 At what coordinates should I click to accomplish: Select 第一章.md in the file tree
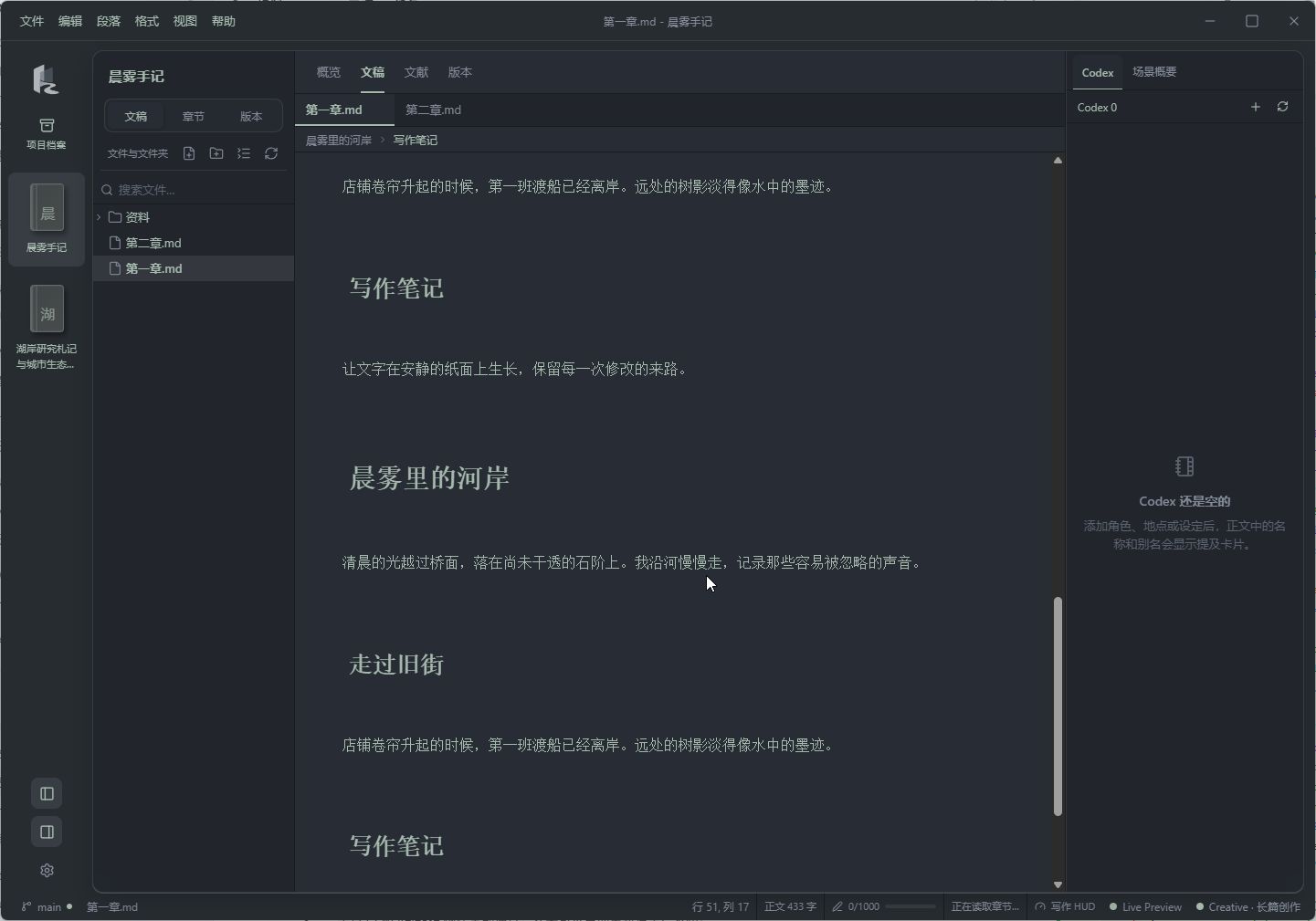click(194, 268)
